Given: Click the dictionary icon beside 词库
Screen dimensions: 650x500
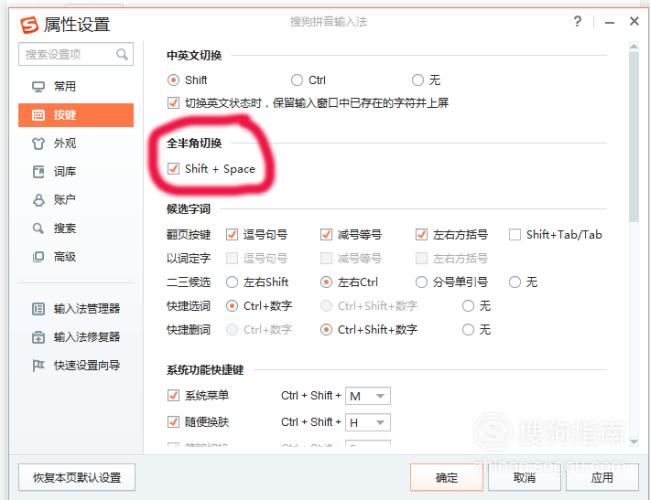Looking at the screenshot, I should pos(38,172).
